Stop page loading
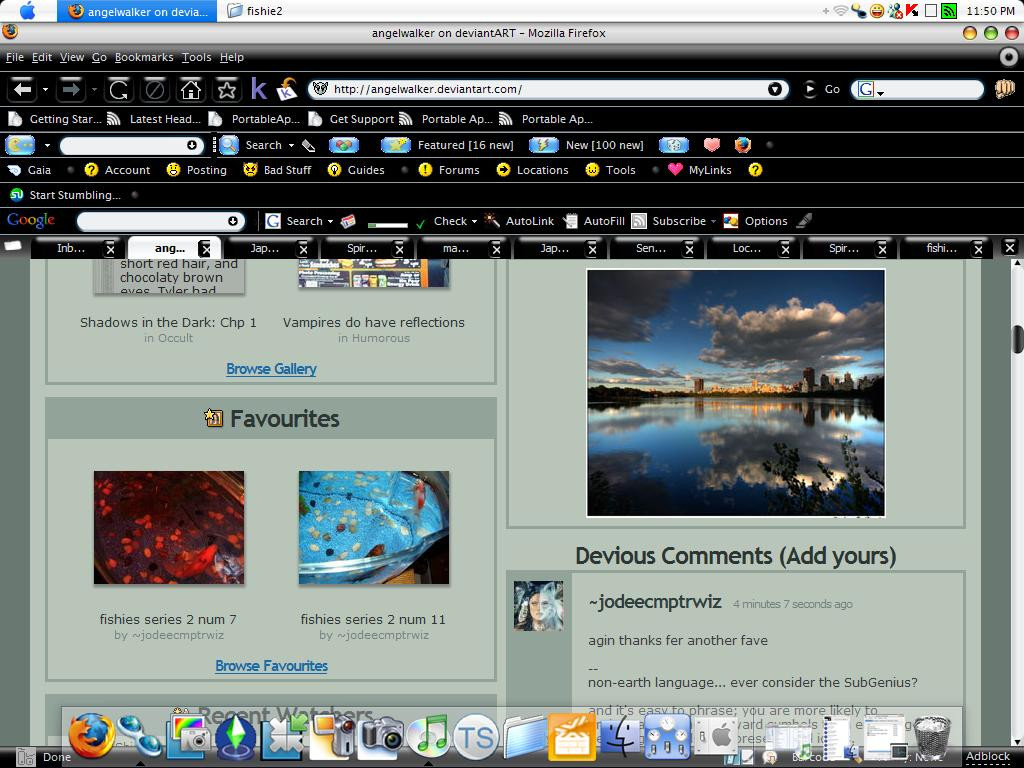The width and height of the screenshot is (1024, 768). click(x=155, y=89)
